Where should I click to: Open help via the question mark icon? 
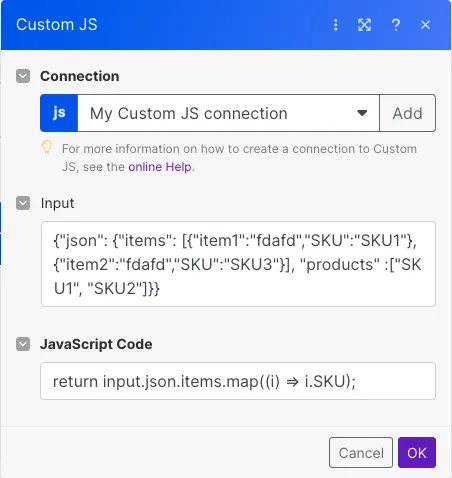point(396,25)
